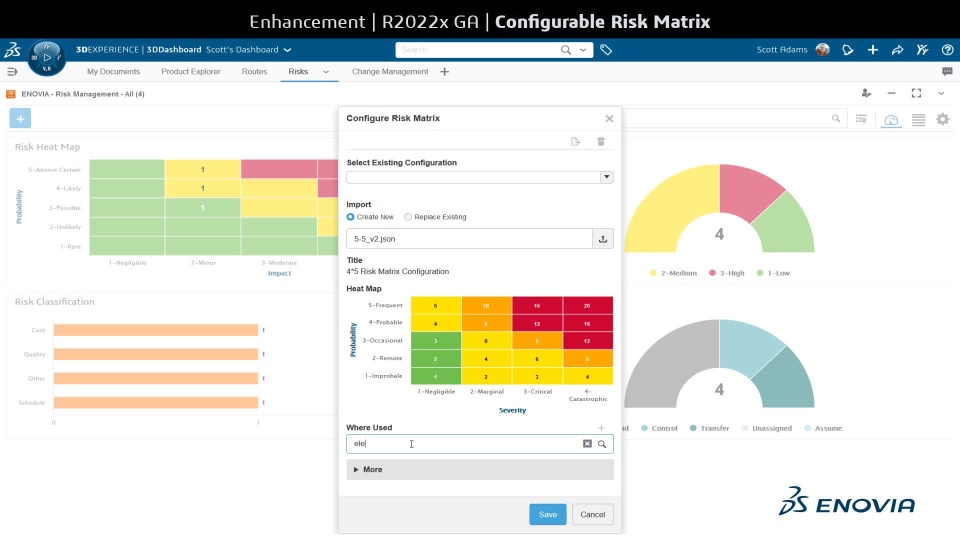960x540 pixels.
Task: Open Select Existing Configuration dropdown
Action: (606, 178)
